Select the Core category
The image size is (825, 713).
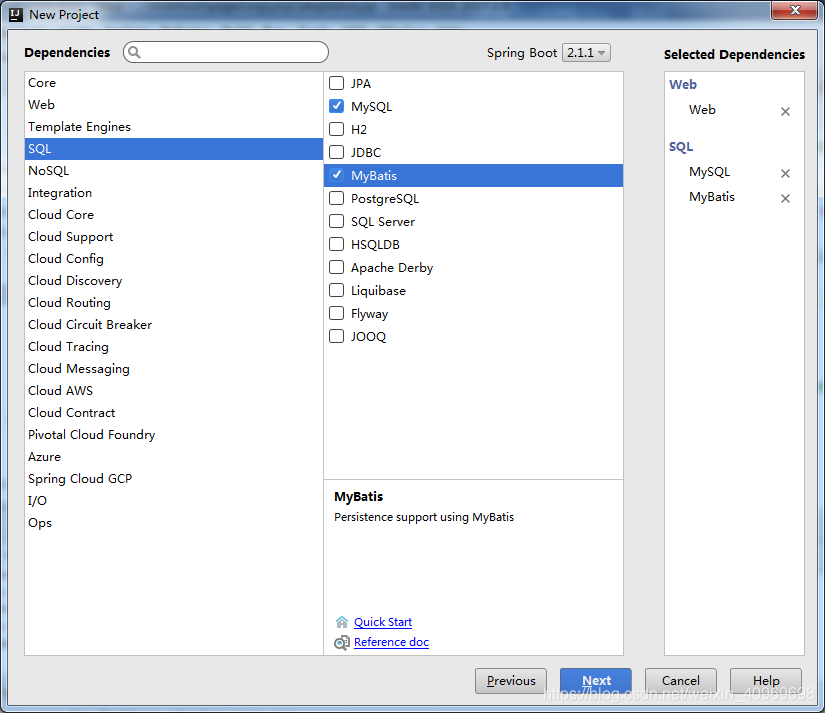[174, 83]
